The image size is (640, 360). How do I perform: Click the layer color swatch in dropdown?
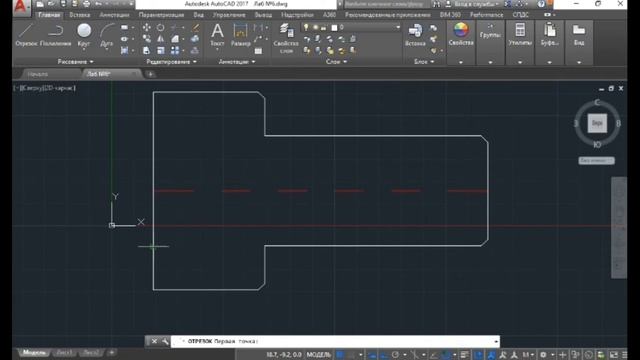click(334, 27)
